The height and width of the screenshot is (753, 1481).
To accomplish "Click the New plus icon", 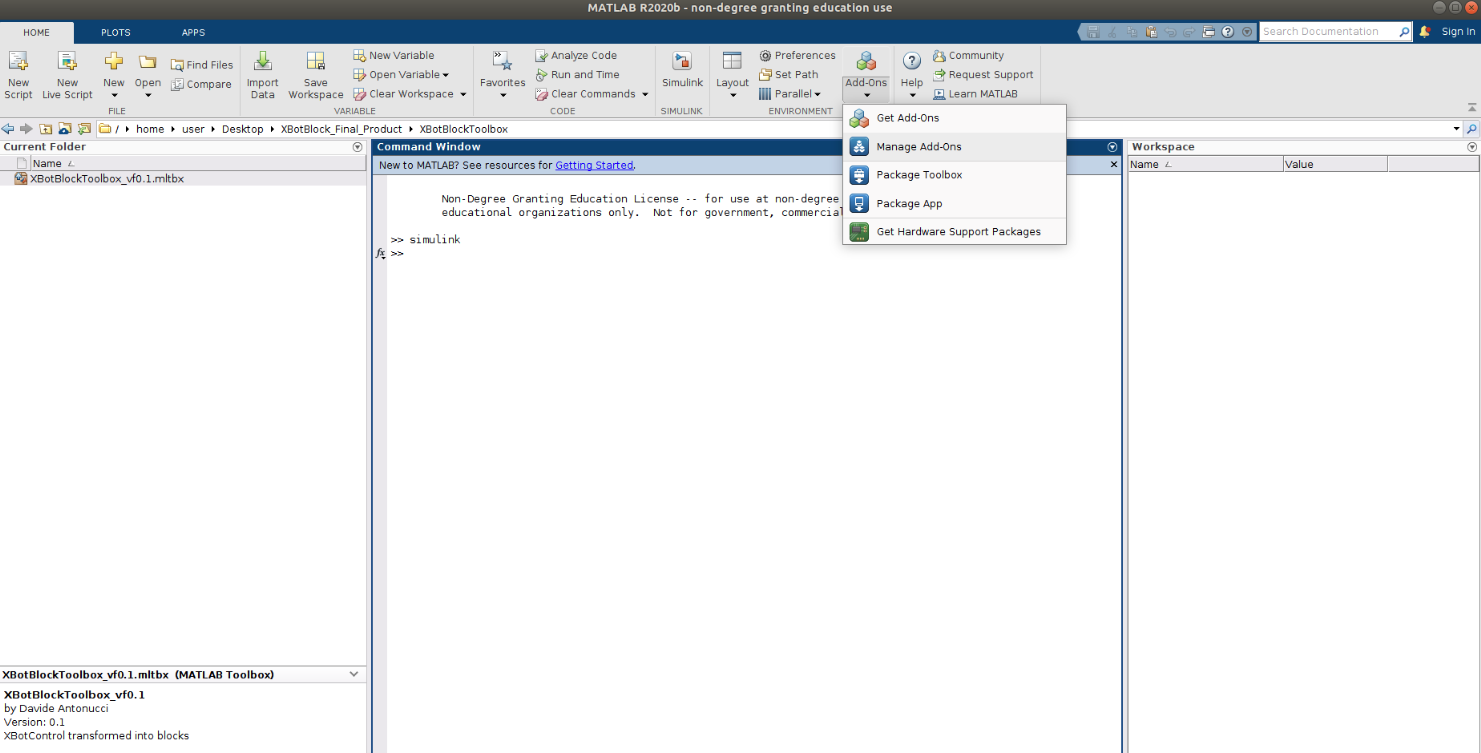I will pos(114,63).
